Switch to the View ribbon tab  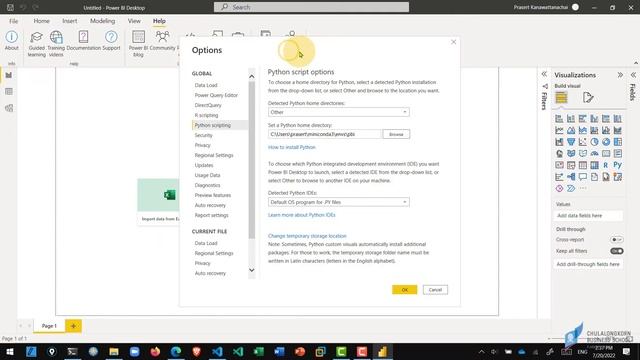tap(134, 21)
